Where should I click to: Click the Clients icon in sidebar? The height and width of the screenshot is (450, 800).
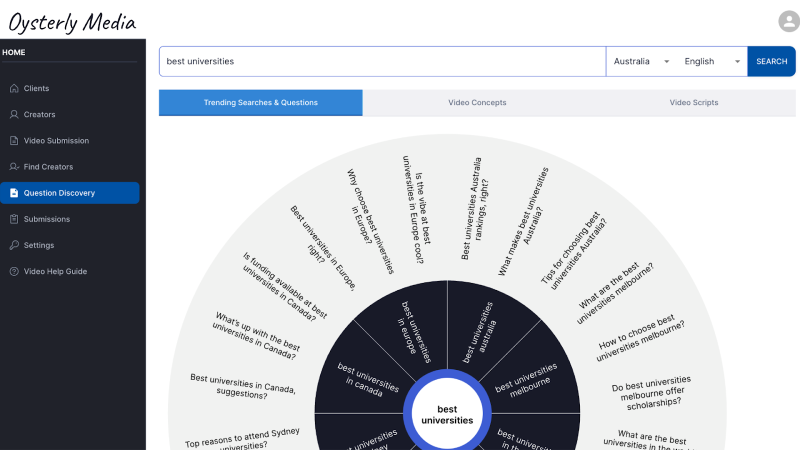pyautogui.click(x=14, y=89)
